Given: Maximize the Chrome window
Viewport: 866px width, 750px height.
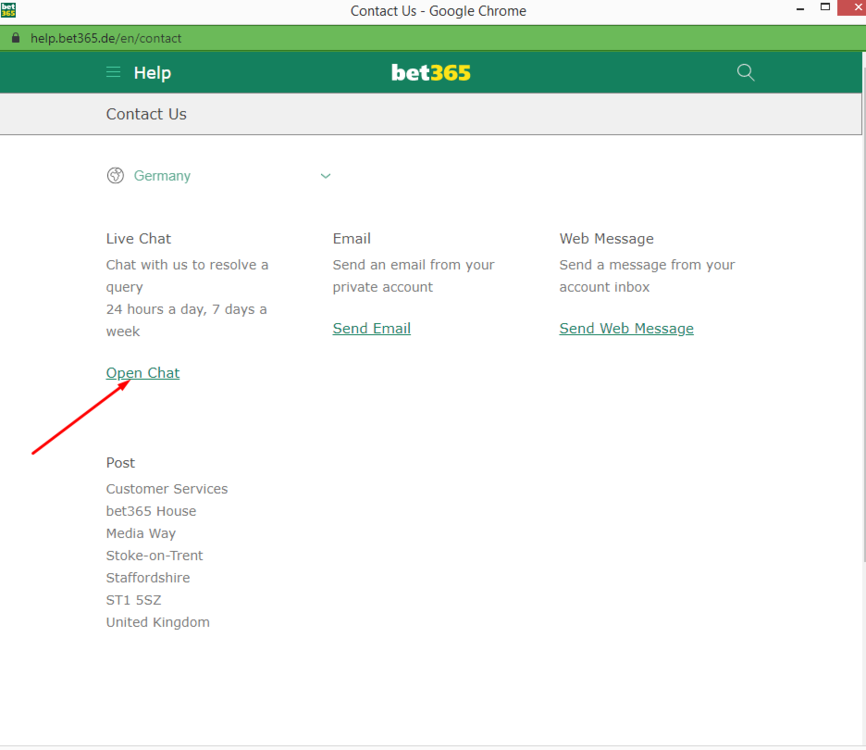Looking at the screenshot, I should pyautogui.click(x=825, y=8).
